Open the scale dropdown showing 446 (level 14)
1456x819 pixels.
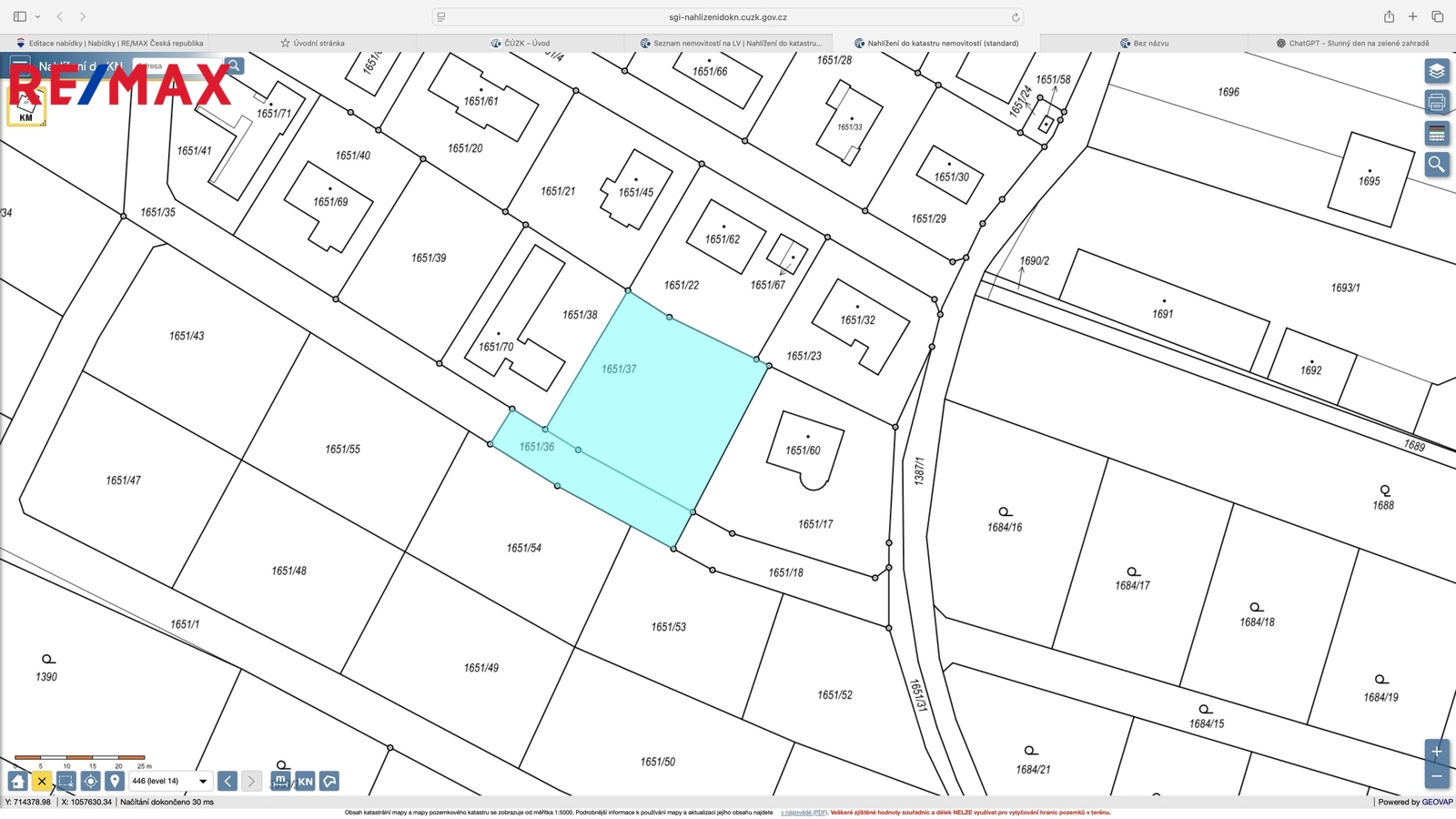(169, 781)
